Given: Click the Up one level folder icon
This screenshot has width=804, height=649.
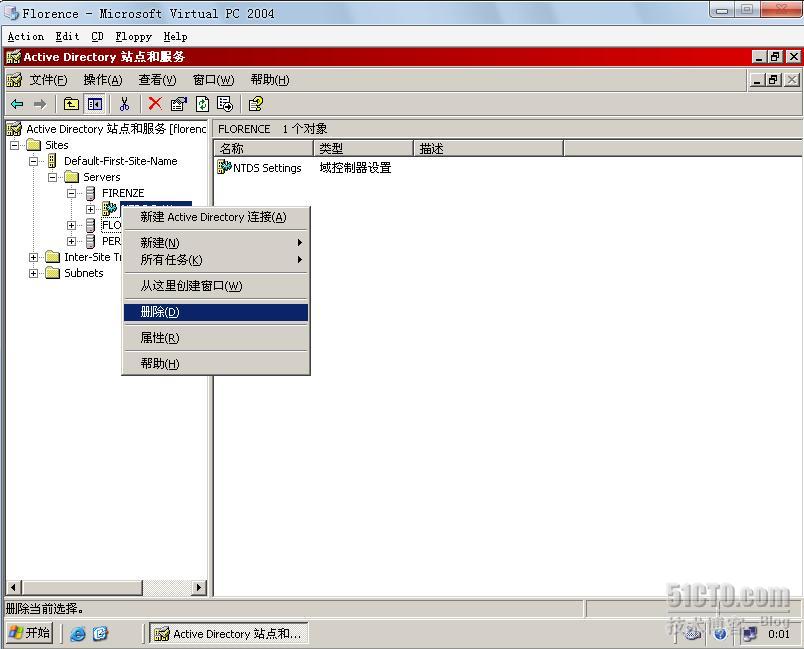Looking at the screenshot, I should [x=71, y=104].
